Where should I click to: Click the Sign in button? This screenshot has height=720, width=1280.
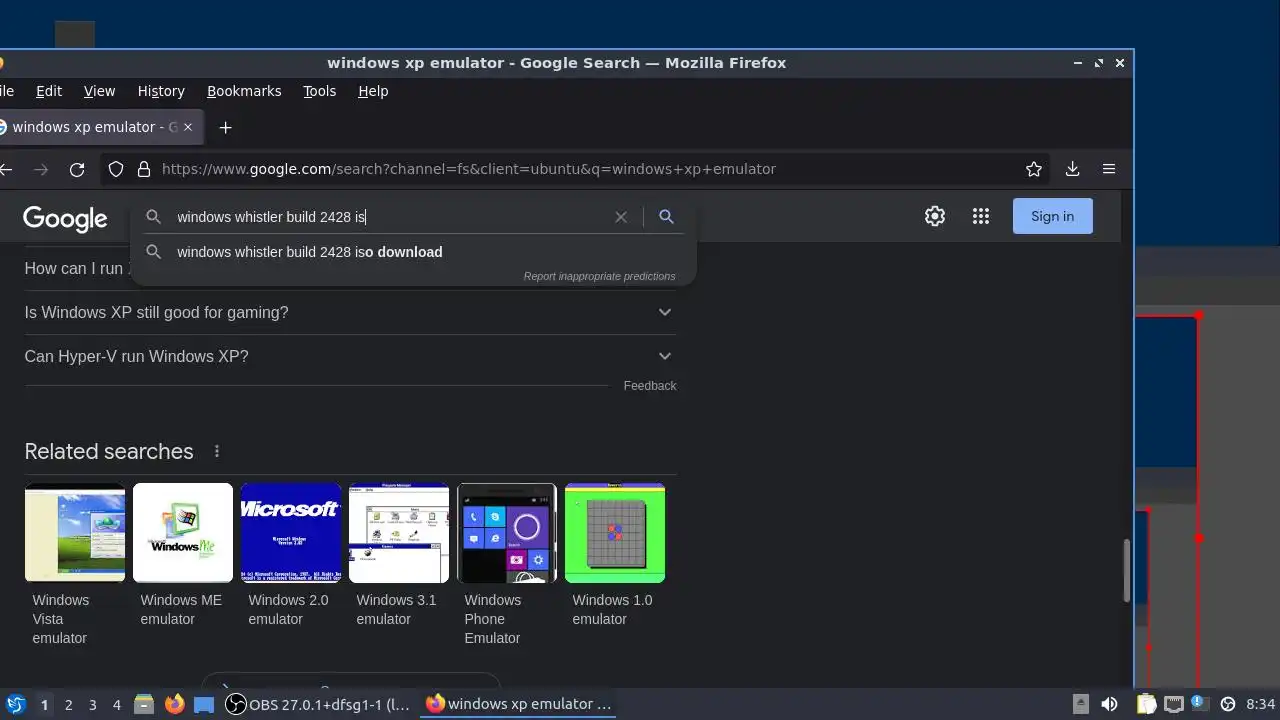1052,216
